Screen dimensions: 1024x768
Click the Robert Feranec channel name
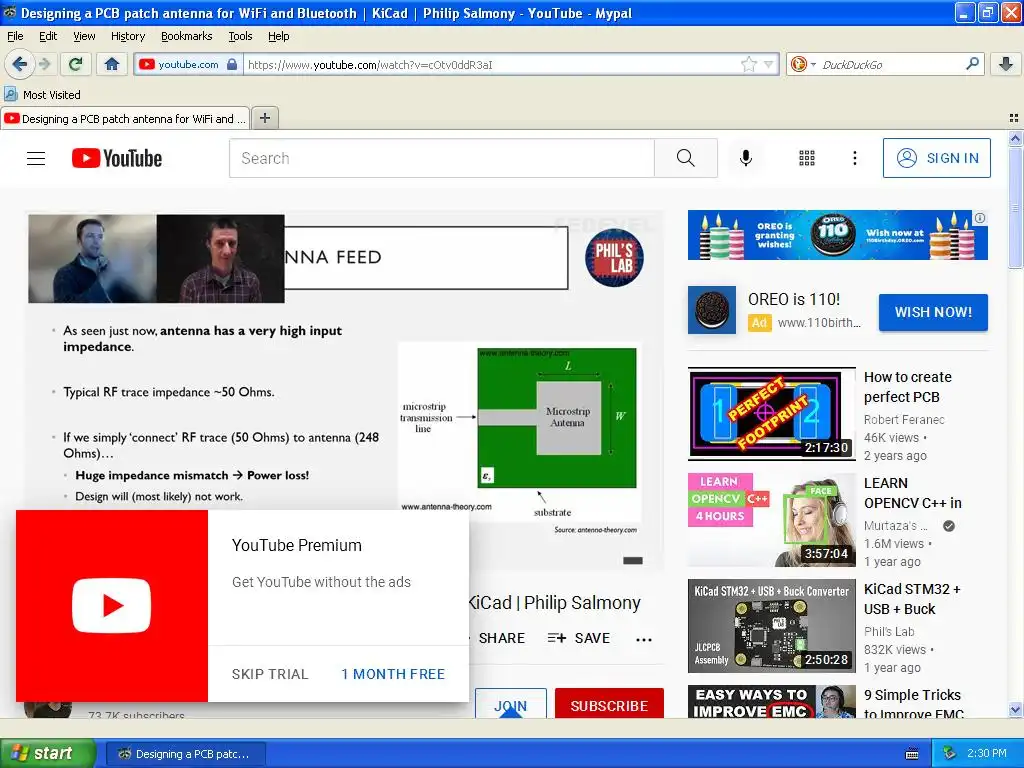[x=904, y=420]
